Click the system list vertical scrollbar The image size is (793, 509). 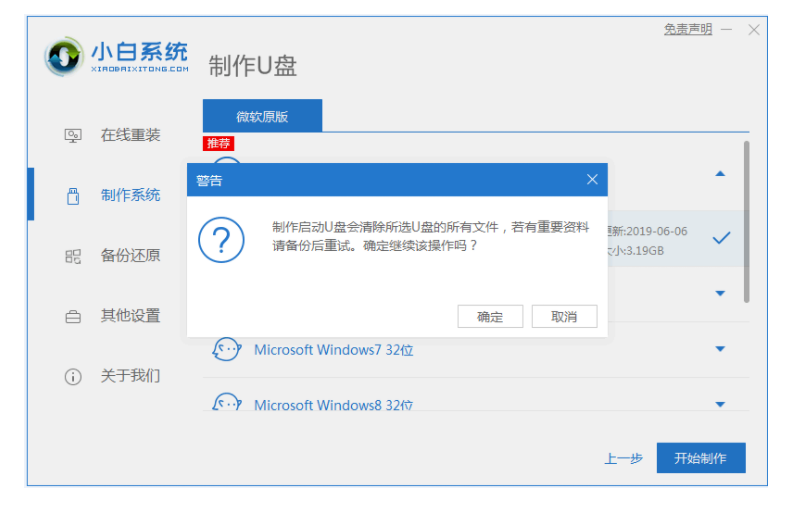coord(746,222)
